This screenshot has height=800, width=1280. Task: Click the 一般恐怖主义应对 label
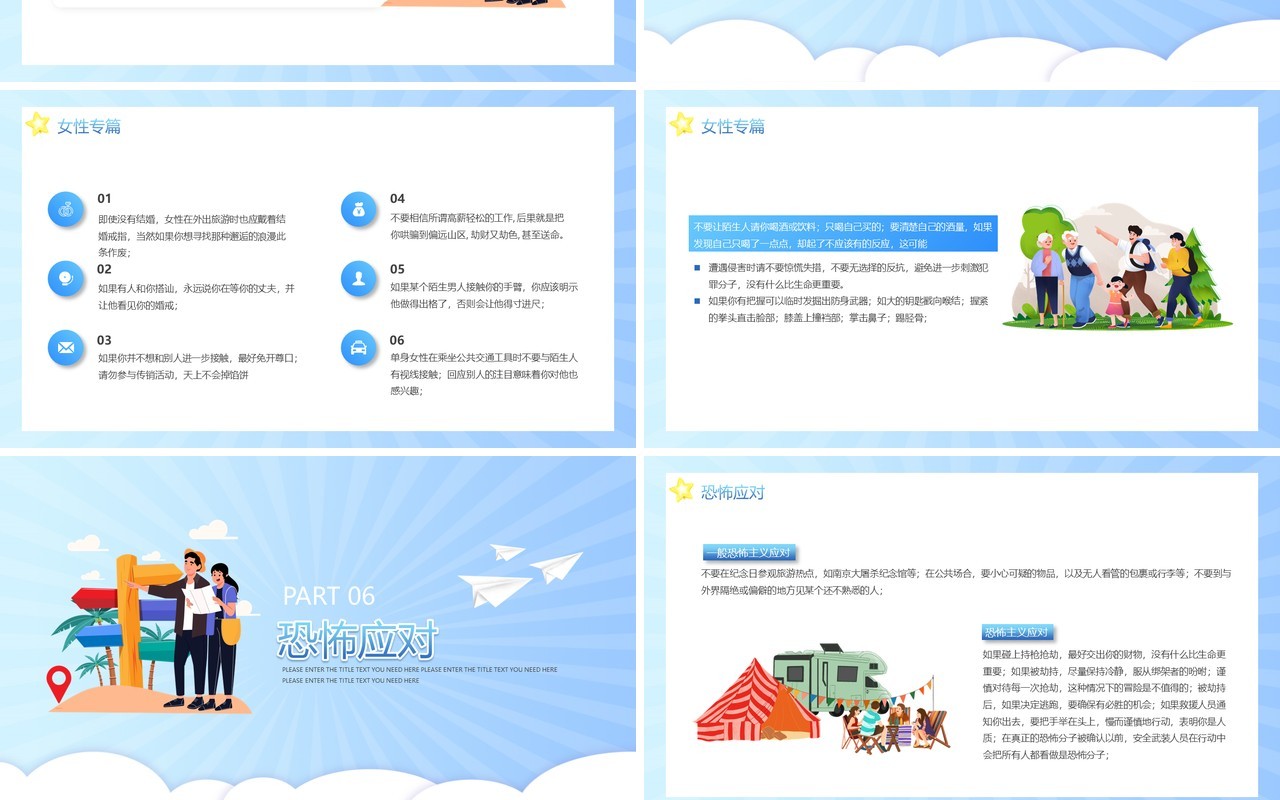point(748,552)
